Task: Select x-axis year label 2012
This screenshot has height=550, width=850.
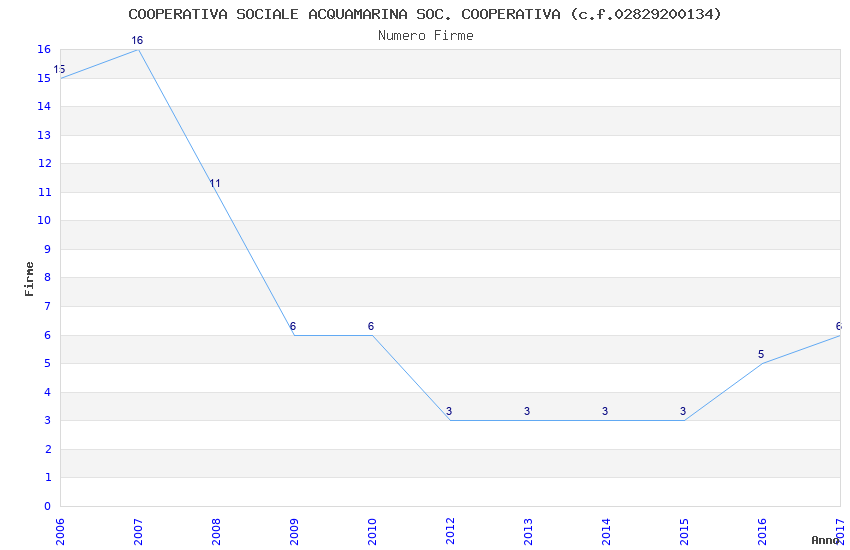Action: (450, 532)
